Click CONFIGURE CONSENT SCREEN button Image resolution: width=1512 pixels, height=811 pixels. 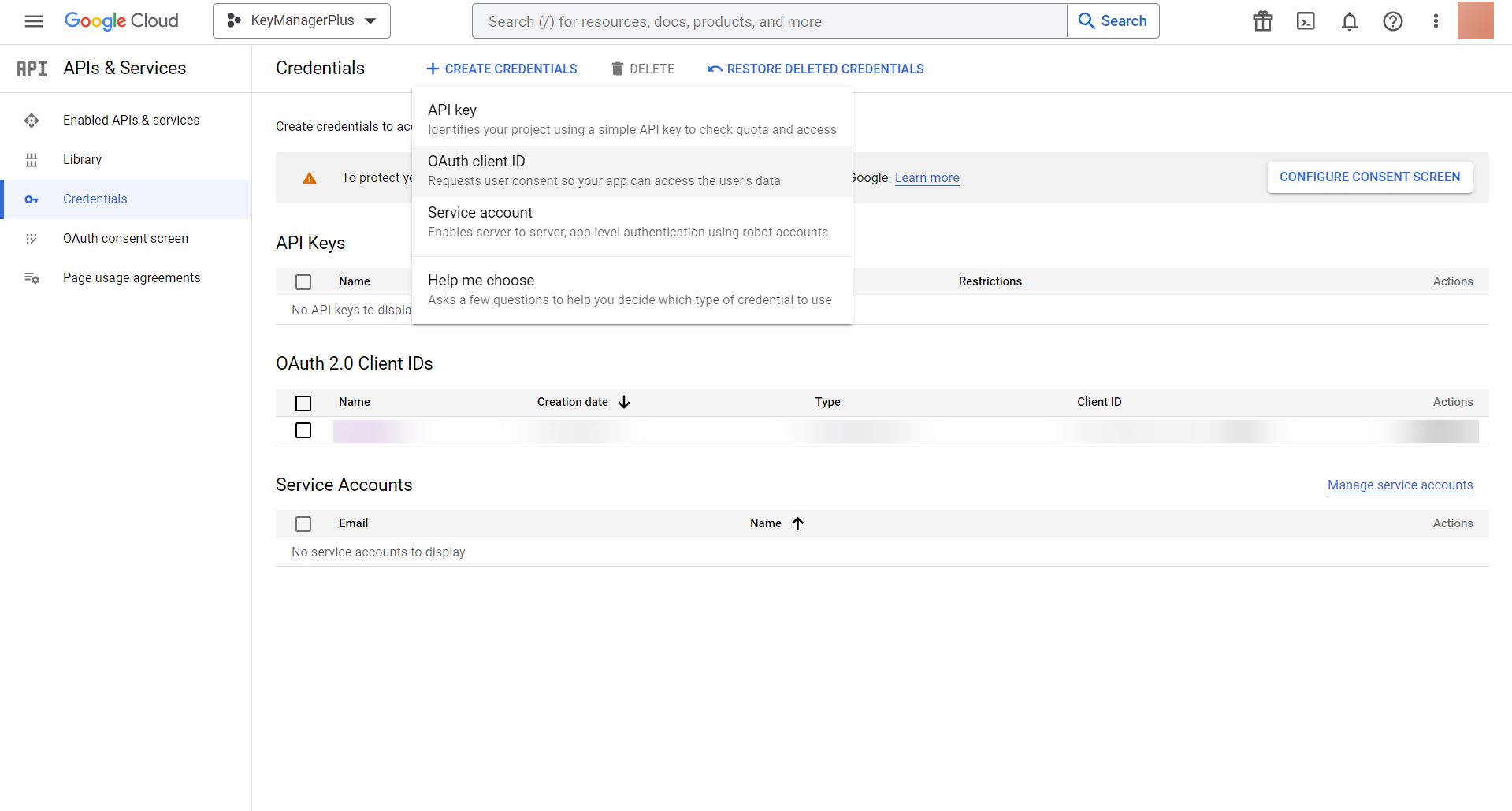[x=1370, y=177]
